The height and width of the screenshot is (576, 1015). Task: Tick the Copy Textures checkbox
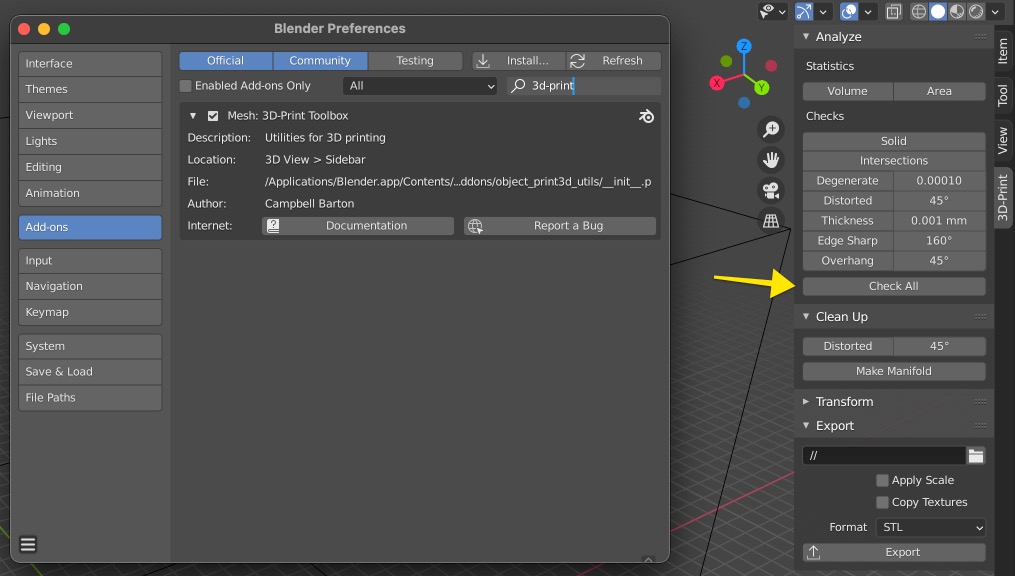pyautogui.click(x=882, y=502)
